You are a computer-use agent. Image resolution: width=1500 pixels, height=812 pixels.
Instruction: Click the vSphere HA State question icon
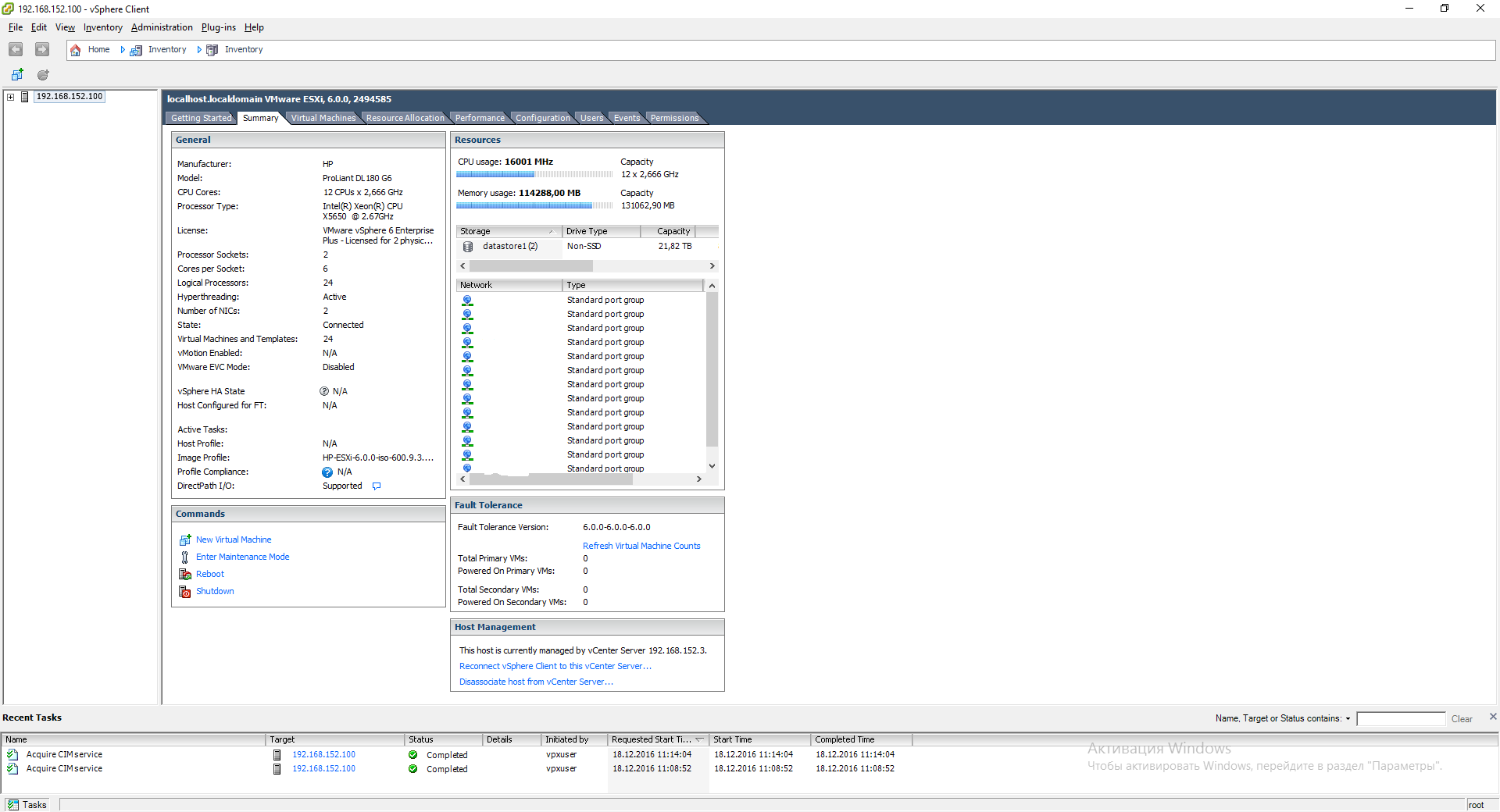(324, 391)
